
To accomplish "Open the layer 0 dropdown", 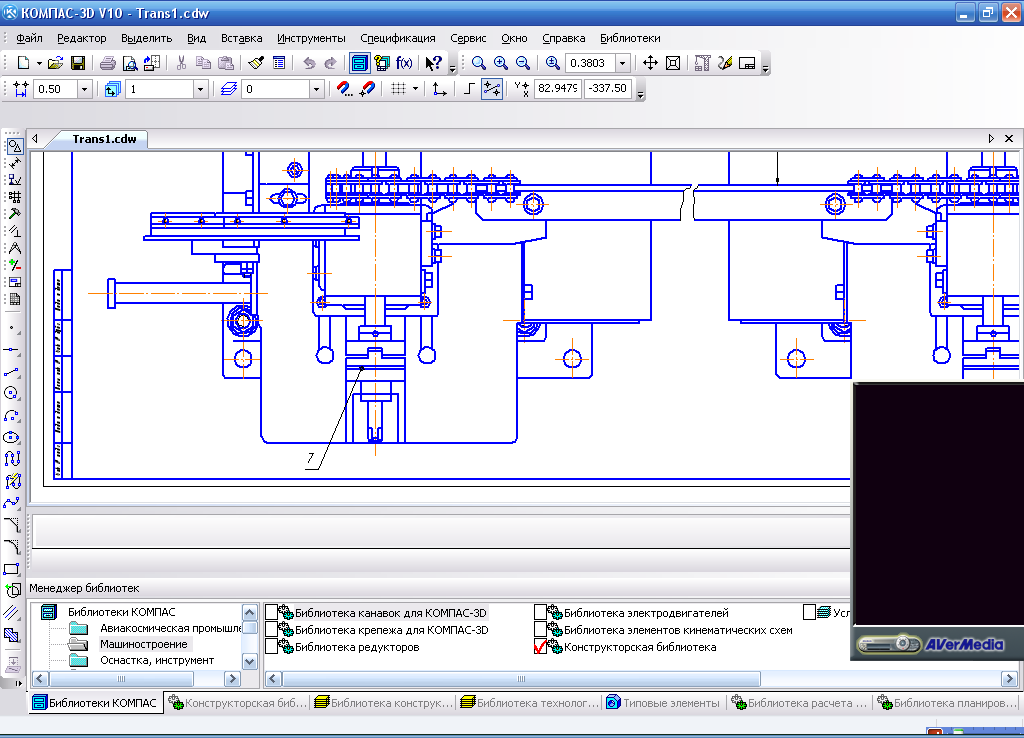I will pos(317,89).
